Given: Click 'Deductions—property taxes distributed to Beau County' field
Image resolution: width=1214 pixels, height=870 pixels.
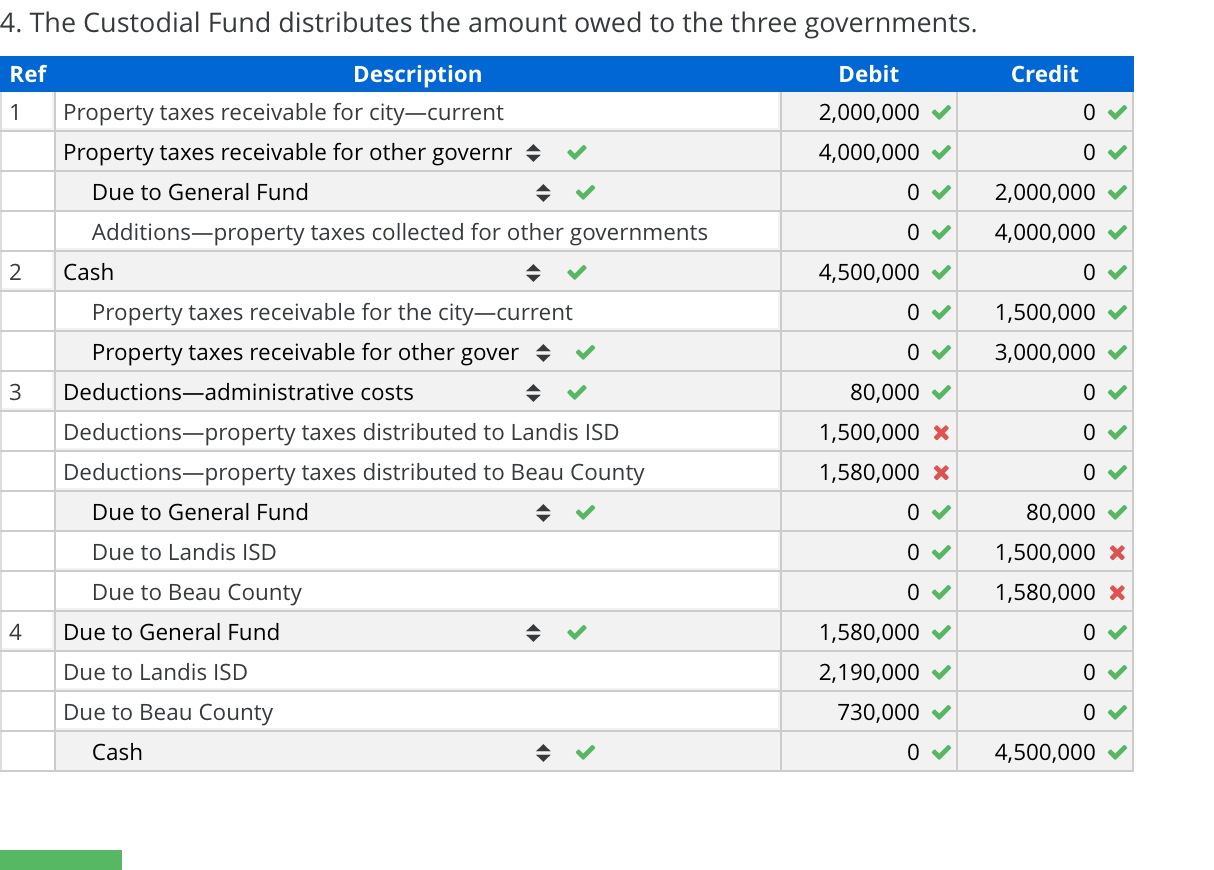Looking at the screenshot, I should 417,472.
